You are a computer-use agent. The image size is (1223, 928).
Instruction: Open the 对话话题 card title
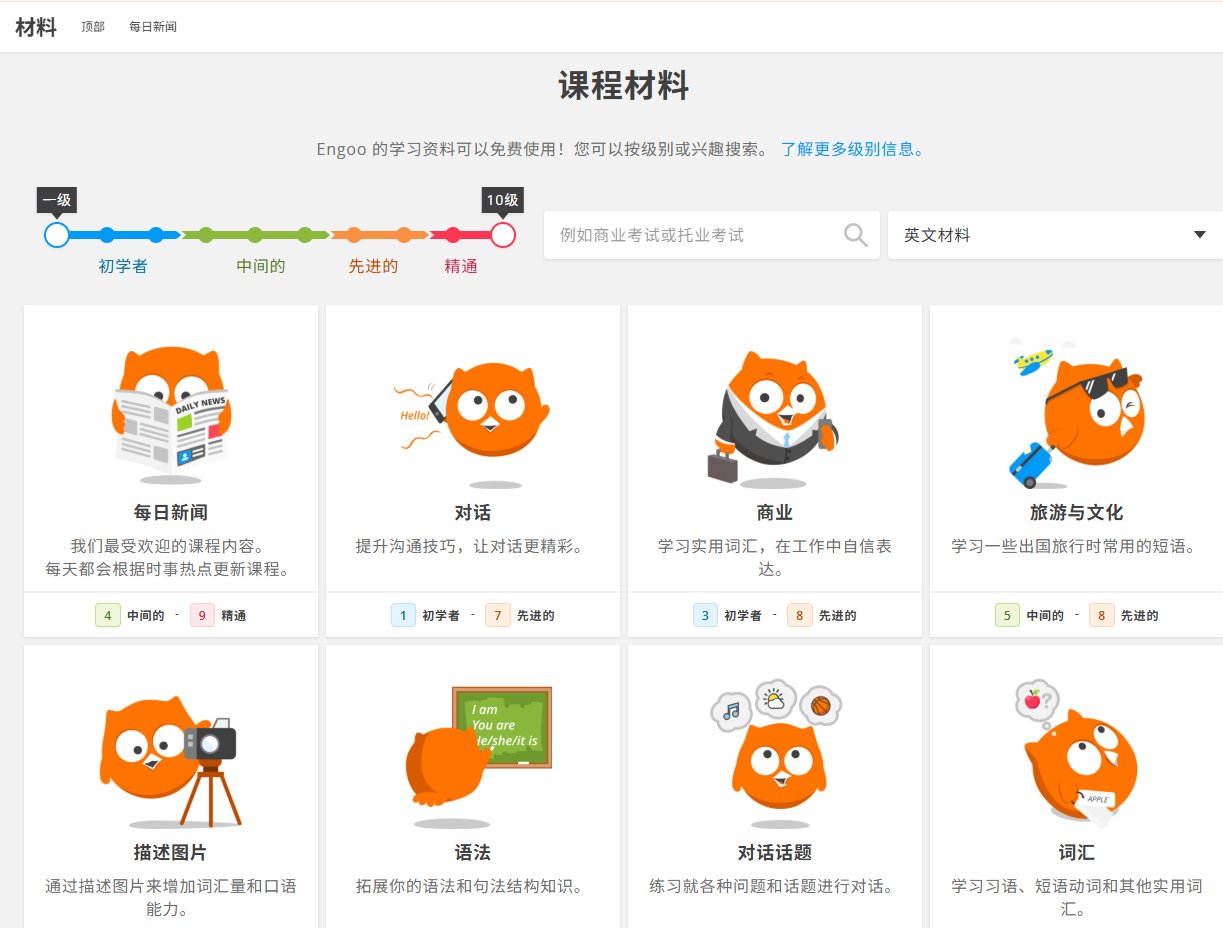(775, 853)
